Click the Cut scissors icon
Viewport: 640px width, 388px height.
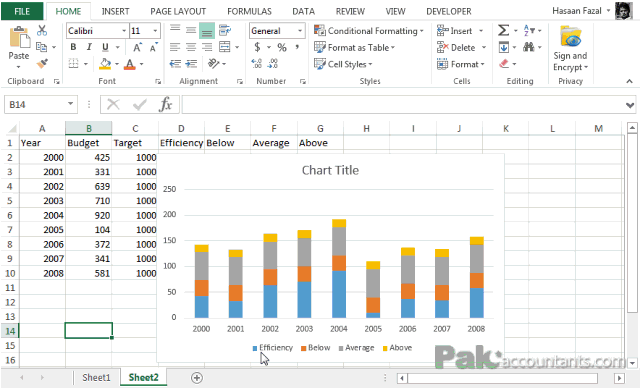coord(42,31)
